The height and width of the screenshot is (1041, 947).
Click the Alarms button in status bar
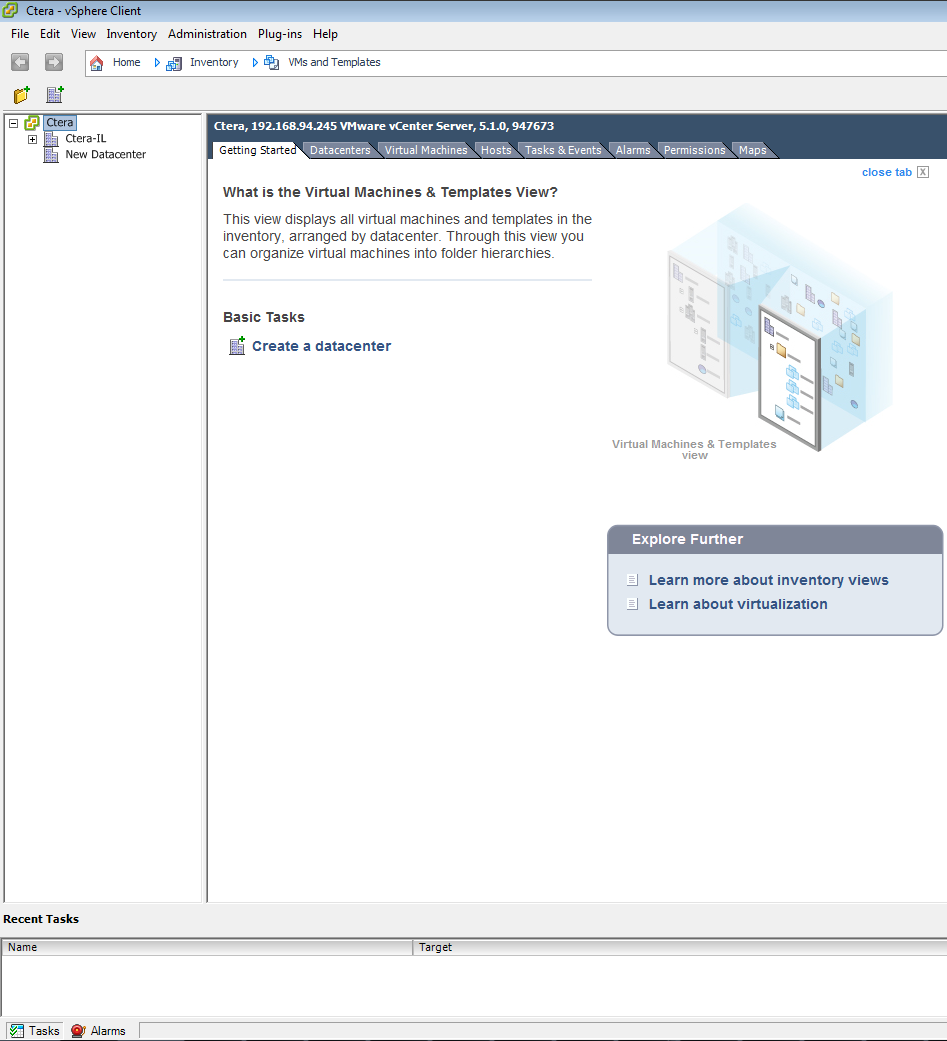[98, 1030]
